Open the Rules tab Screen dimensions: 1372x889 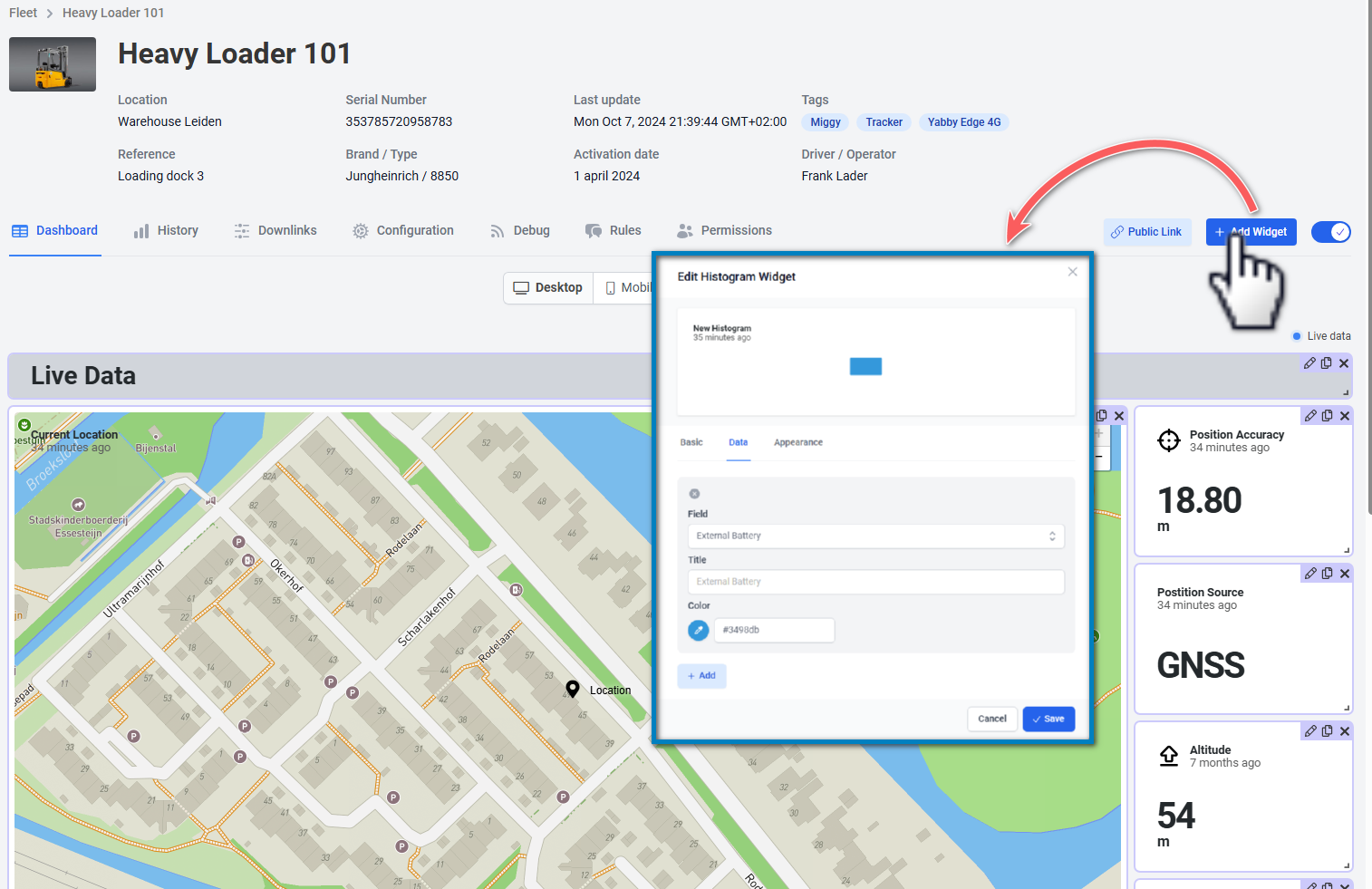[614, 231]
